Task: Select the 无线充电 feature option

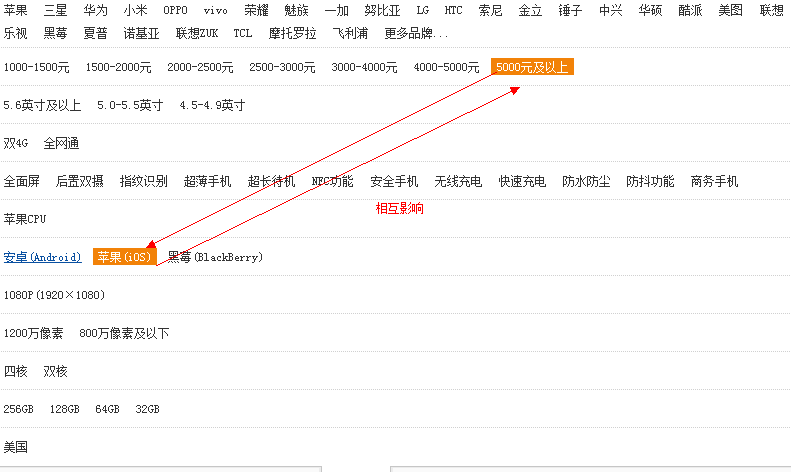Action: click(x=457, y=181)
